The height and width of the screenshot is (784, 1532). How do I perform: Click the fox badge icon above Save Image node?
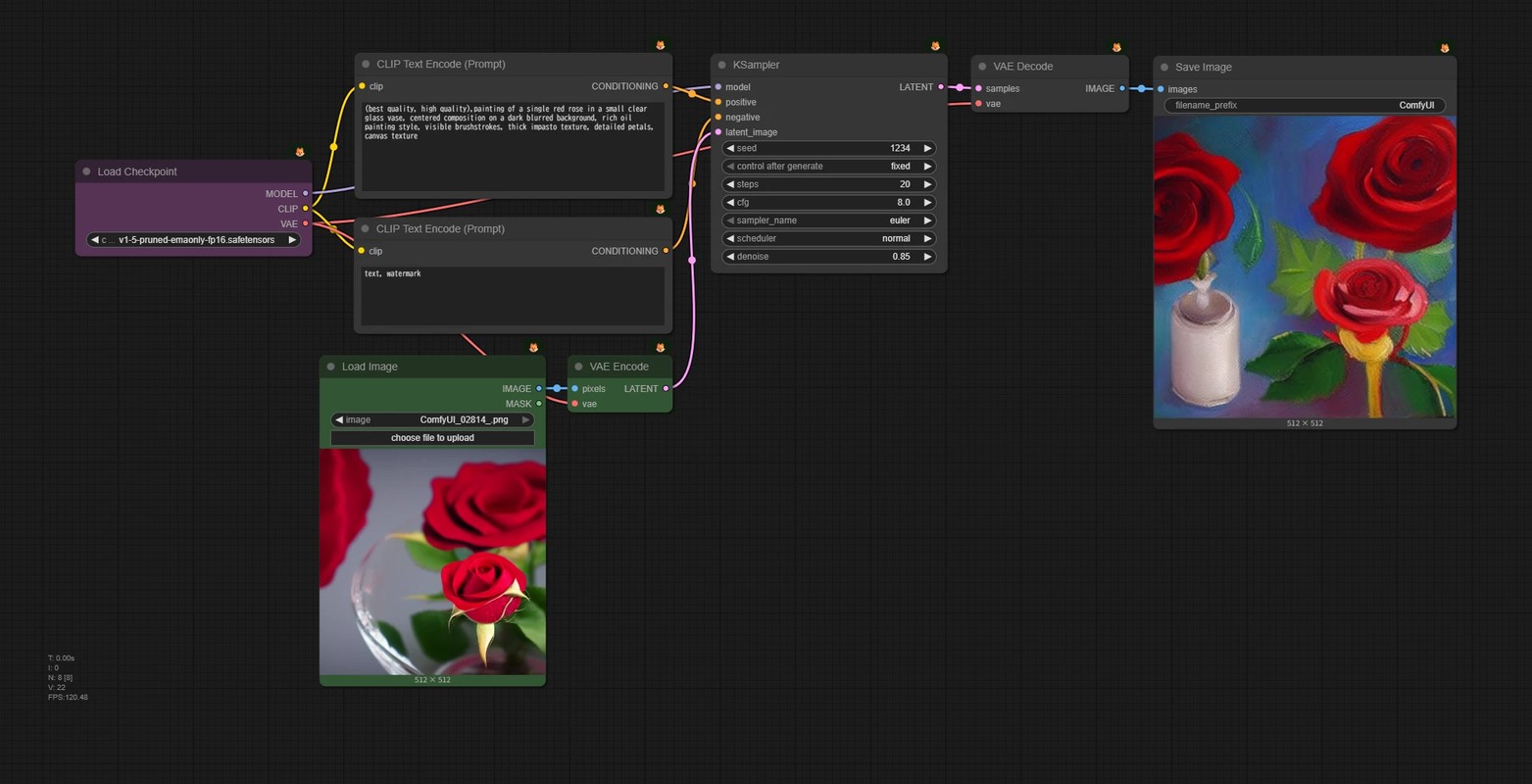pyautogui.click(x=1445, y=48)
